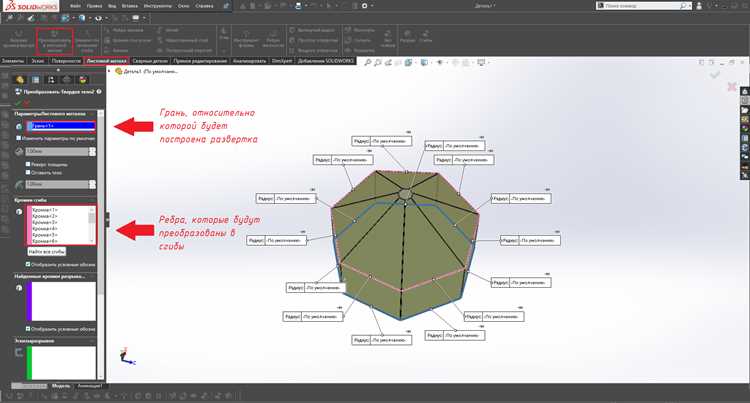Cancel the feature with the red X
750x403 pixels.
click(x=26, y=103)
